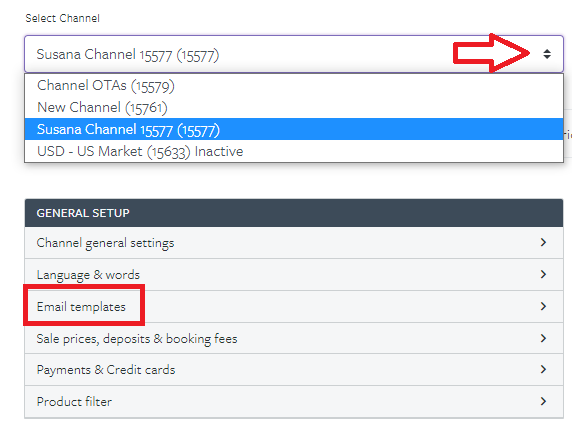Click the chevron at right of Email templates
The image size is (572, 445).
coord(543,306)
